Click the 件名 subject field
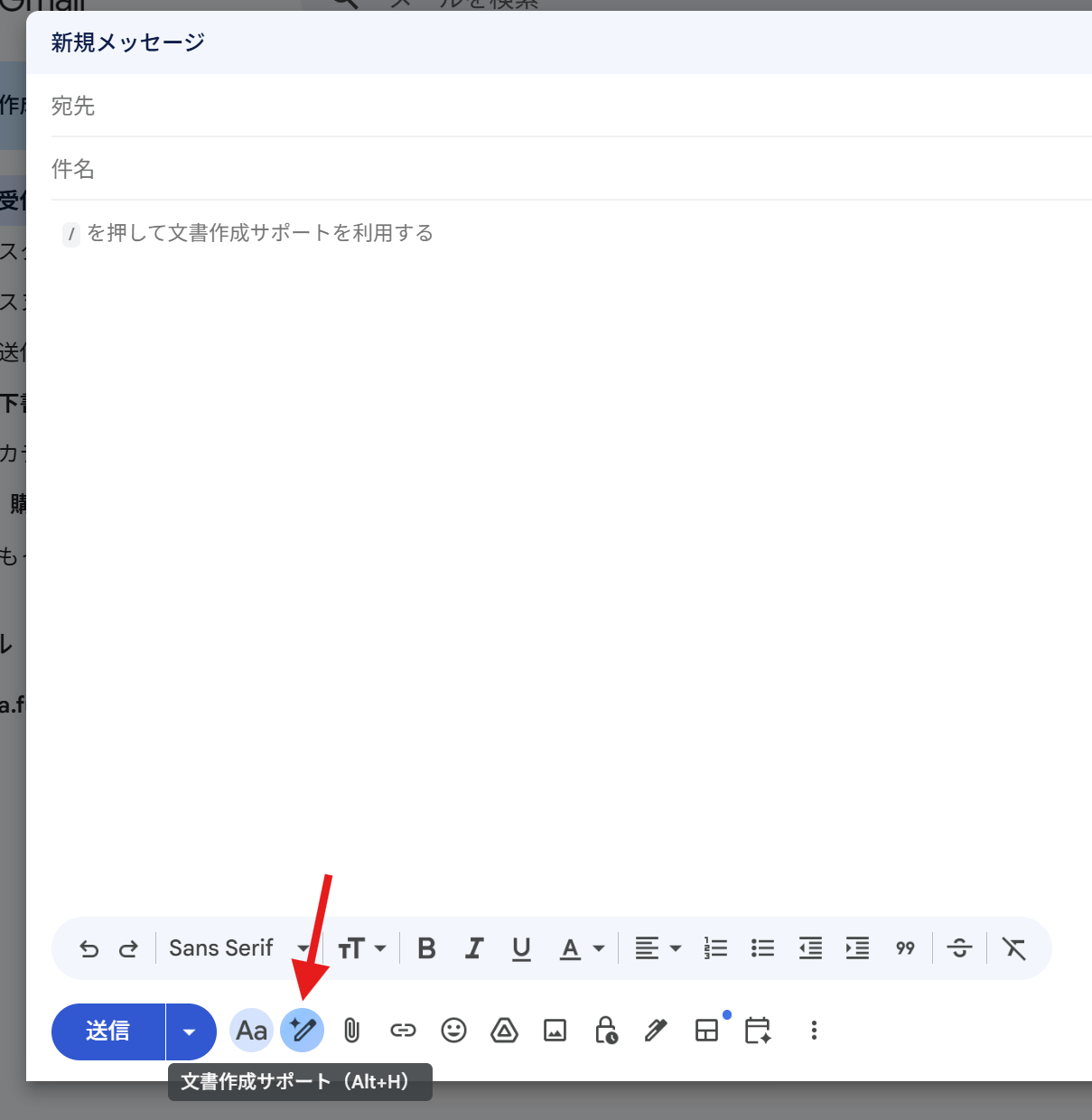The image size is (1092, 1120). (x=572, y=169)
